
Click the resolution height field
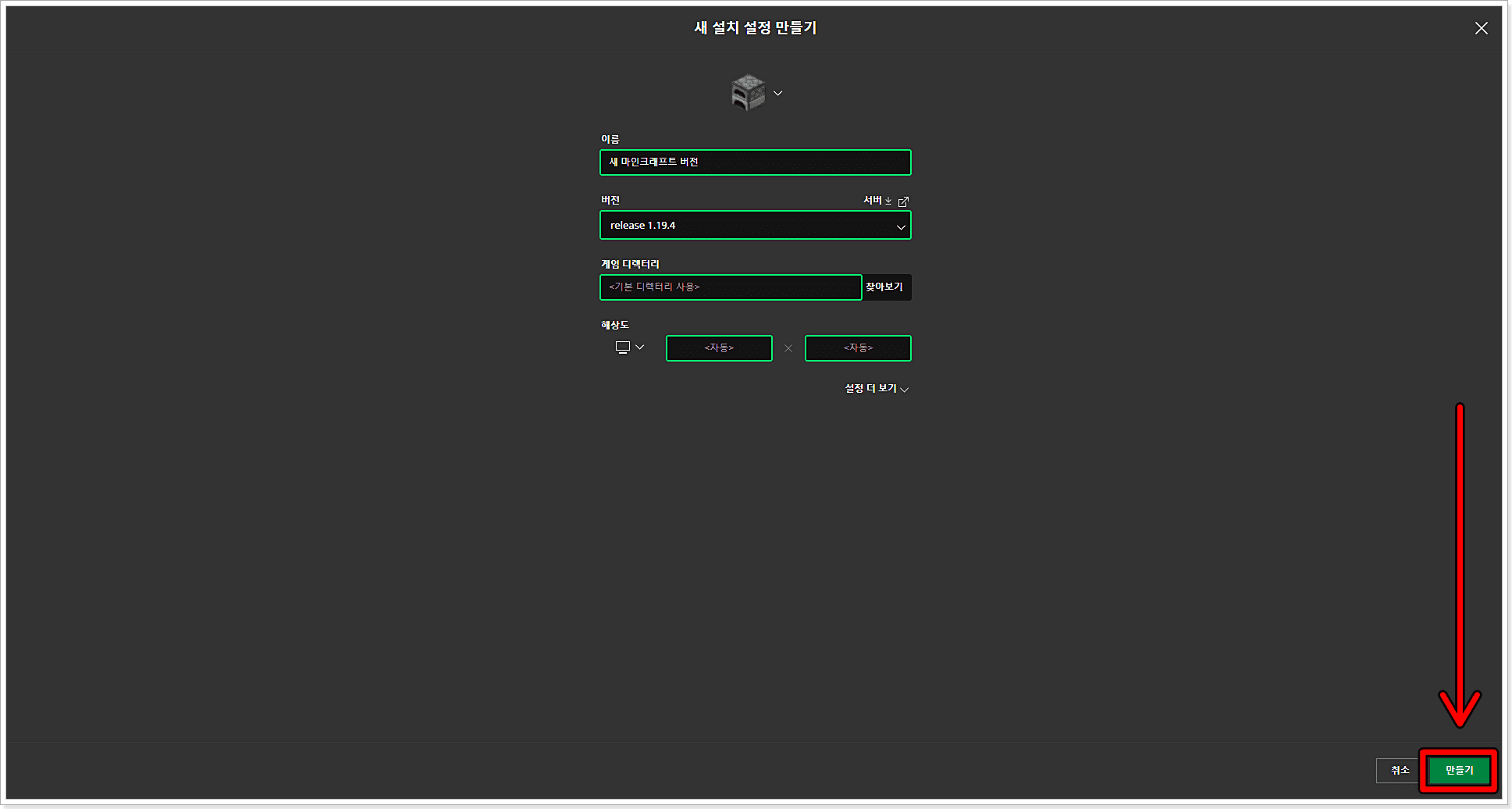[858, 348]
